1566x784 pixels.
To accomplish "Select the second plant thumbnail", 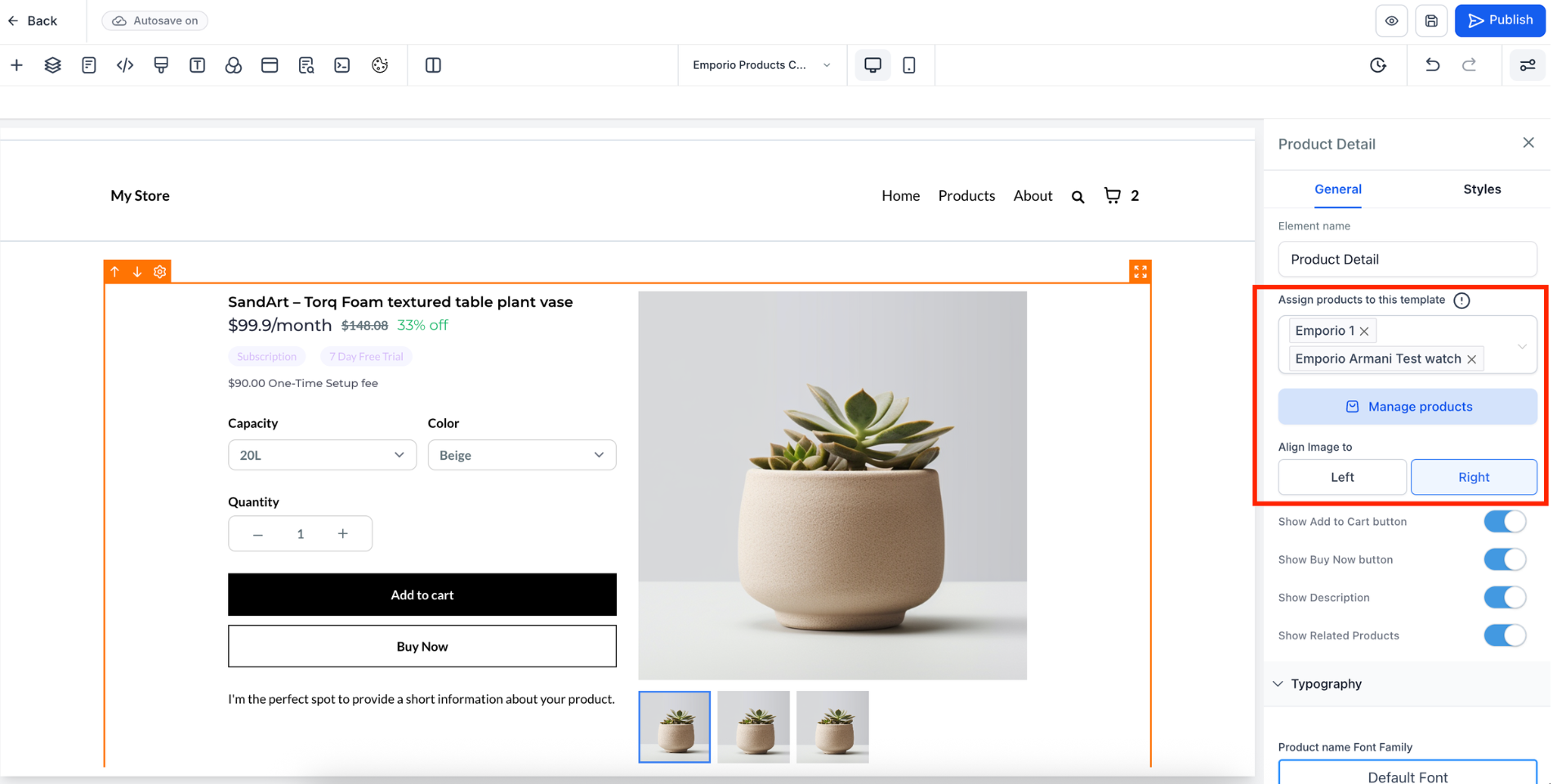I will click(753, 727).
